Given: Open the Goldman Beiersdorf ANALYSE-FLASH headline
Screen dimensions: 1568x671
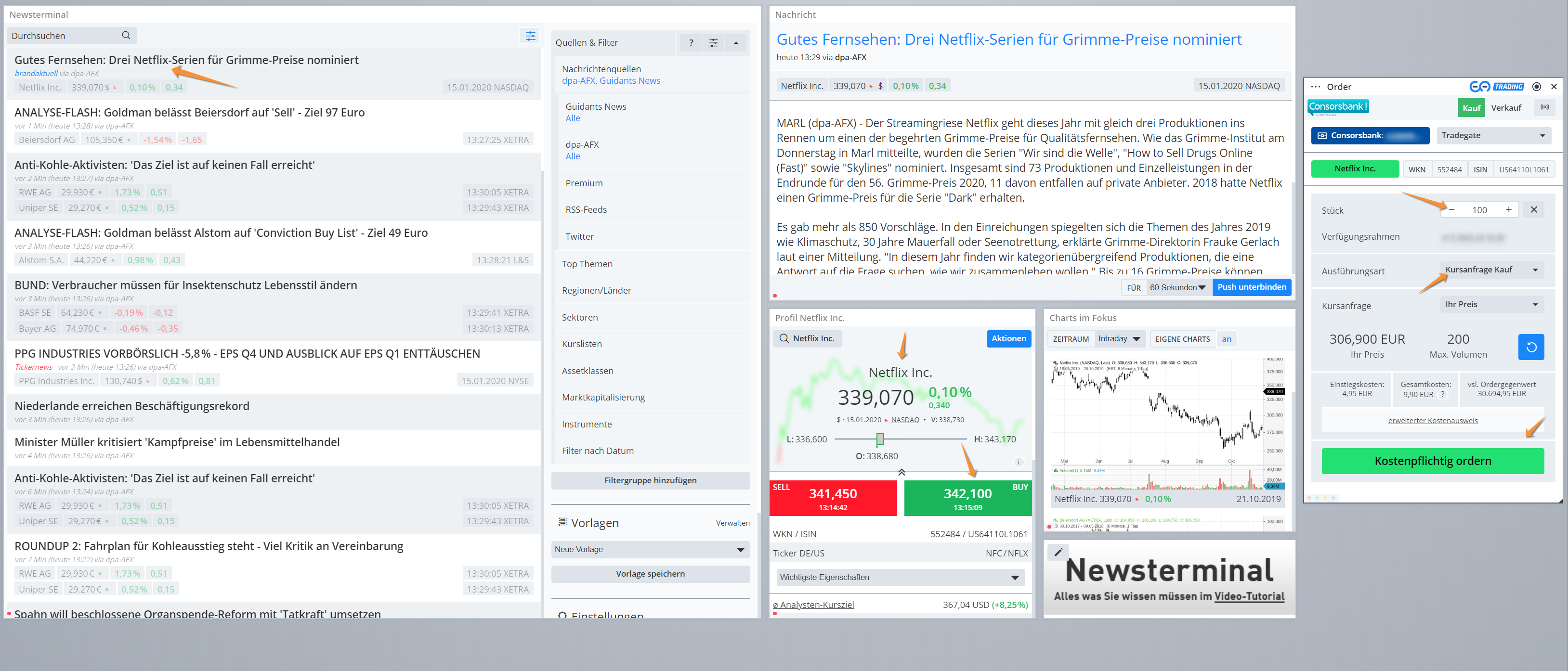Looking at the screenshot, I should [189, 112].
